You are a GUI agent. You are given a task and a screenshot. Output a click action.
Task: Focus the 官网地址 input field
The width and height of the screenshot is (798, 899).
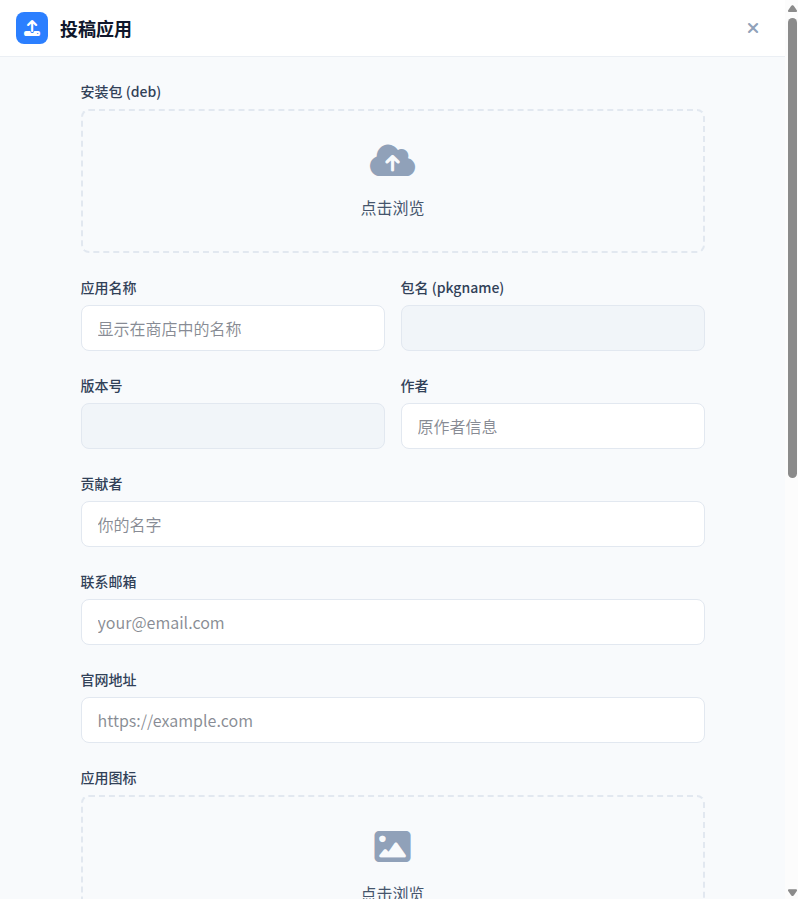[393, 720]
